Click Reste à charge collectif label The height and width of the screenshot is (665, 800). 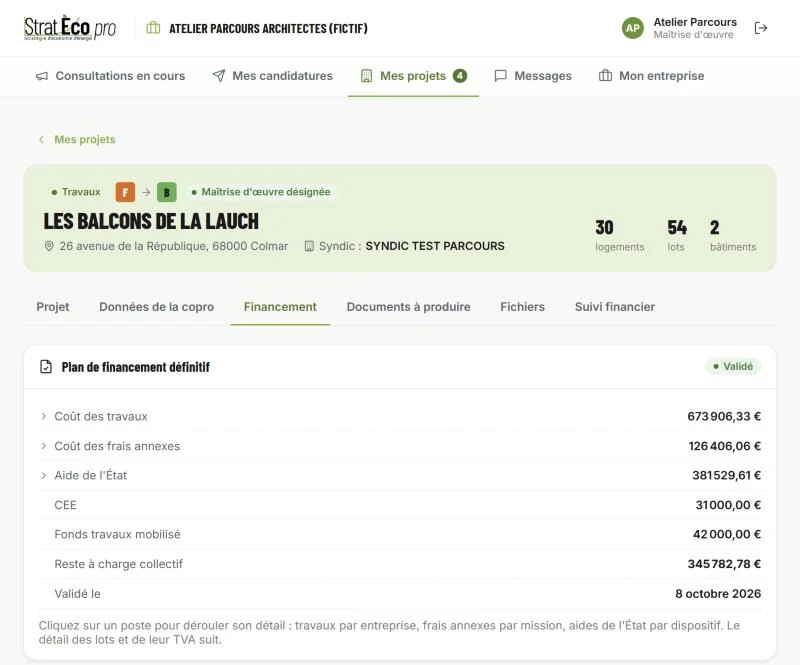118,564
